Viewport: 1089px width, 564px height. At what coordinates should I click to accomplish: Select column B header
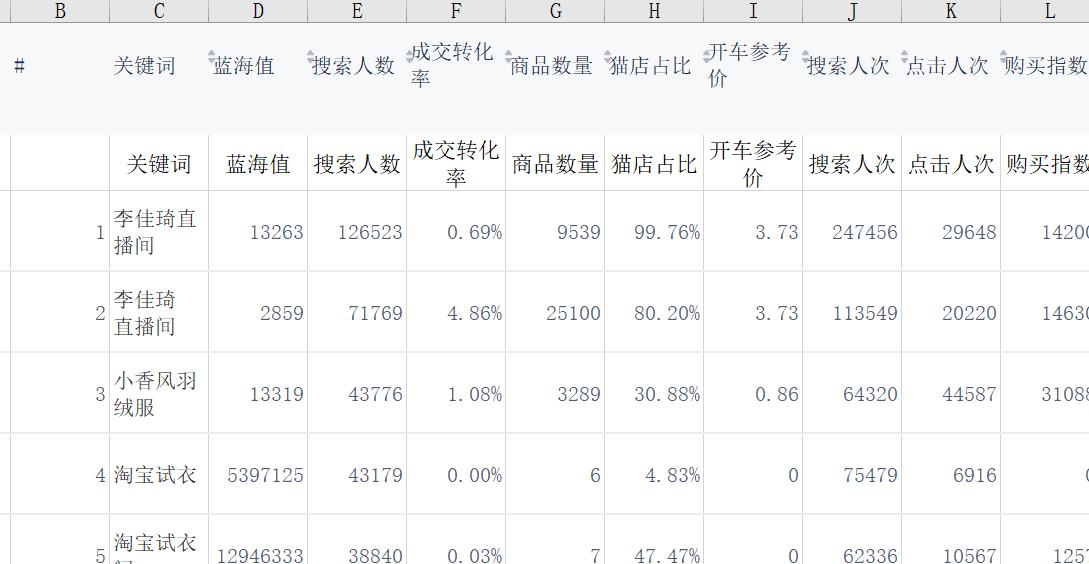point(60,11)
